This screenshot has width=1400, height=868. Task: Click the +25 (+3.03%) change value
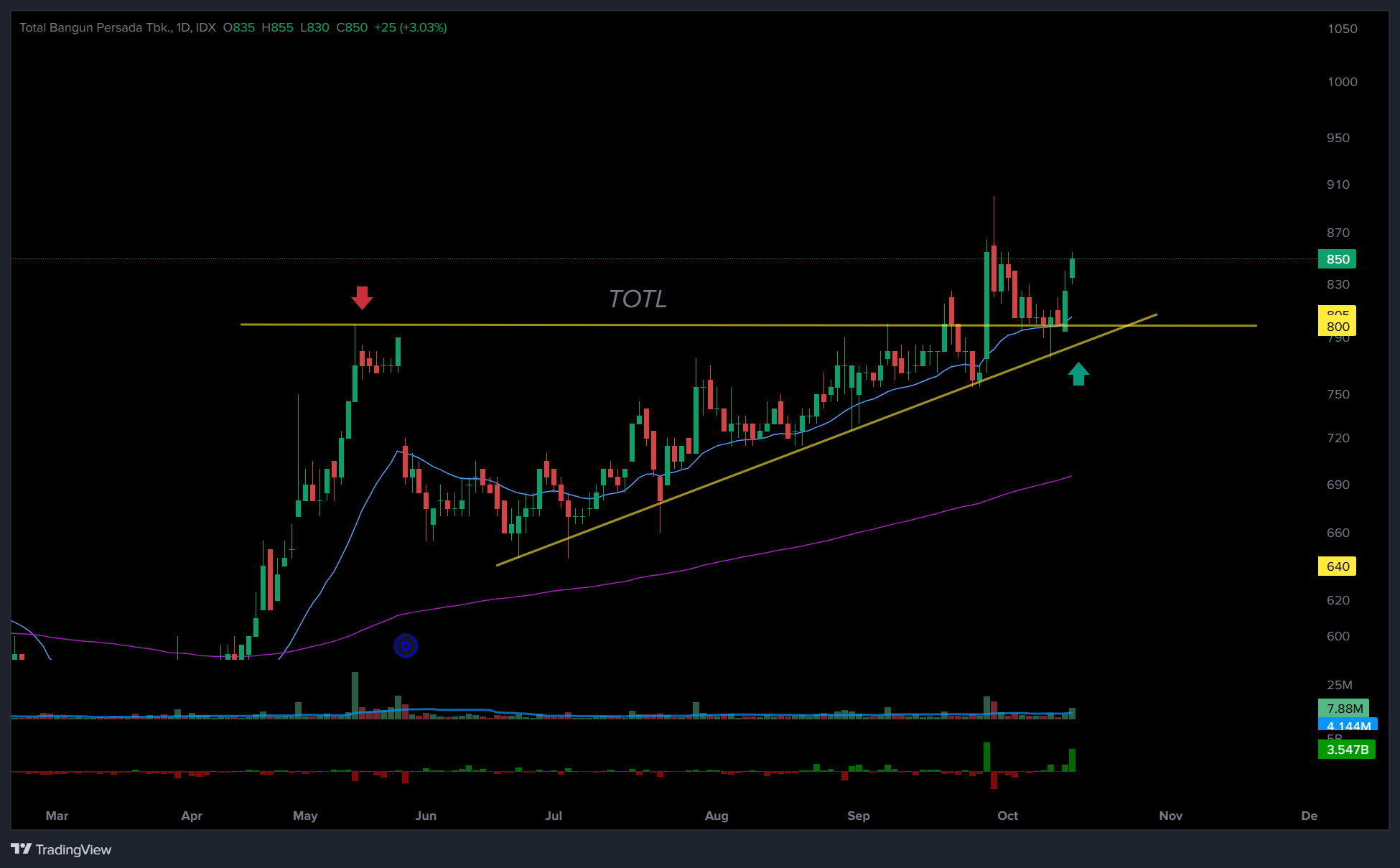pos(411,27)
